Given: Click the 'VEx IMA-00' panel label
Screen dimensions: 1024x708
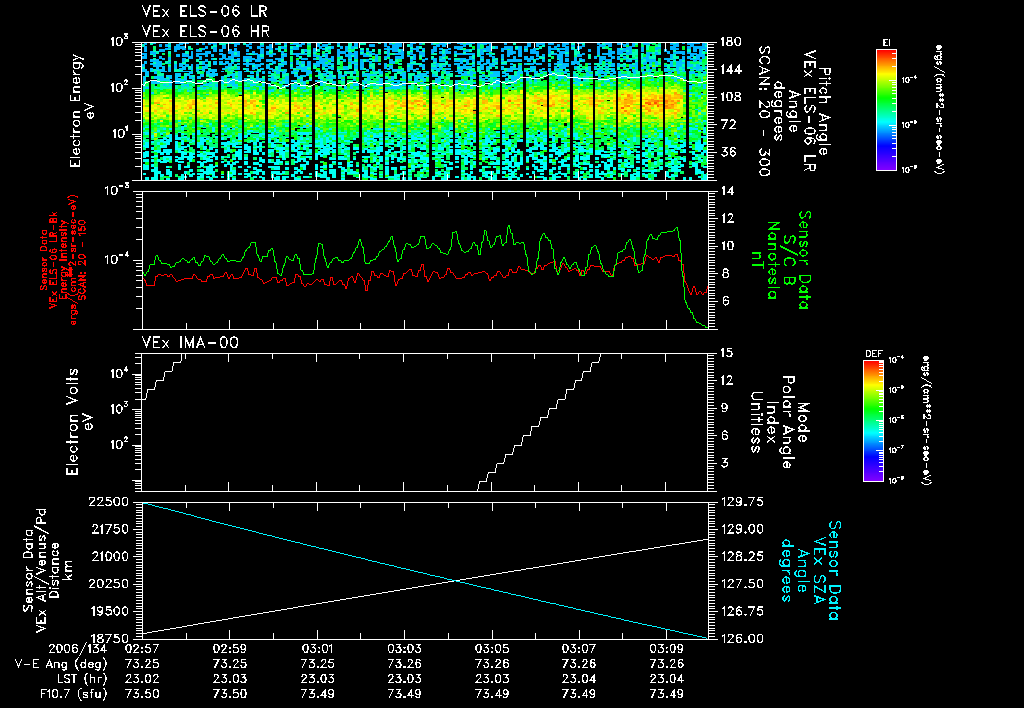Looking at the screenshot, I should coord(190,342).
